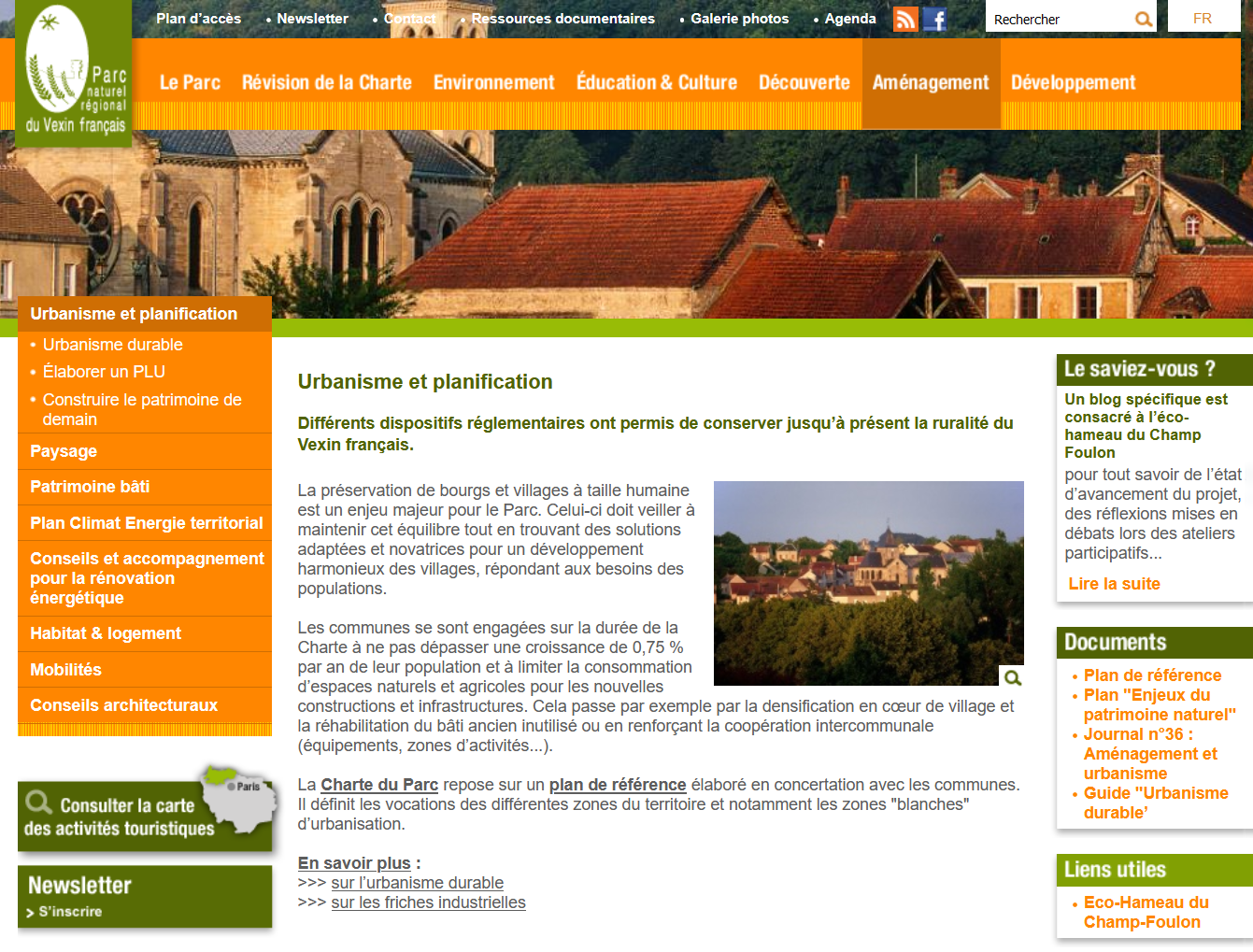
Task: Open the FR language selector
Action: point(1203,18)
